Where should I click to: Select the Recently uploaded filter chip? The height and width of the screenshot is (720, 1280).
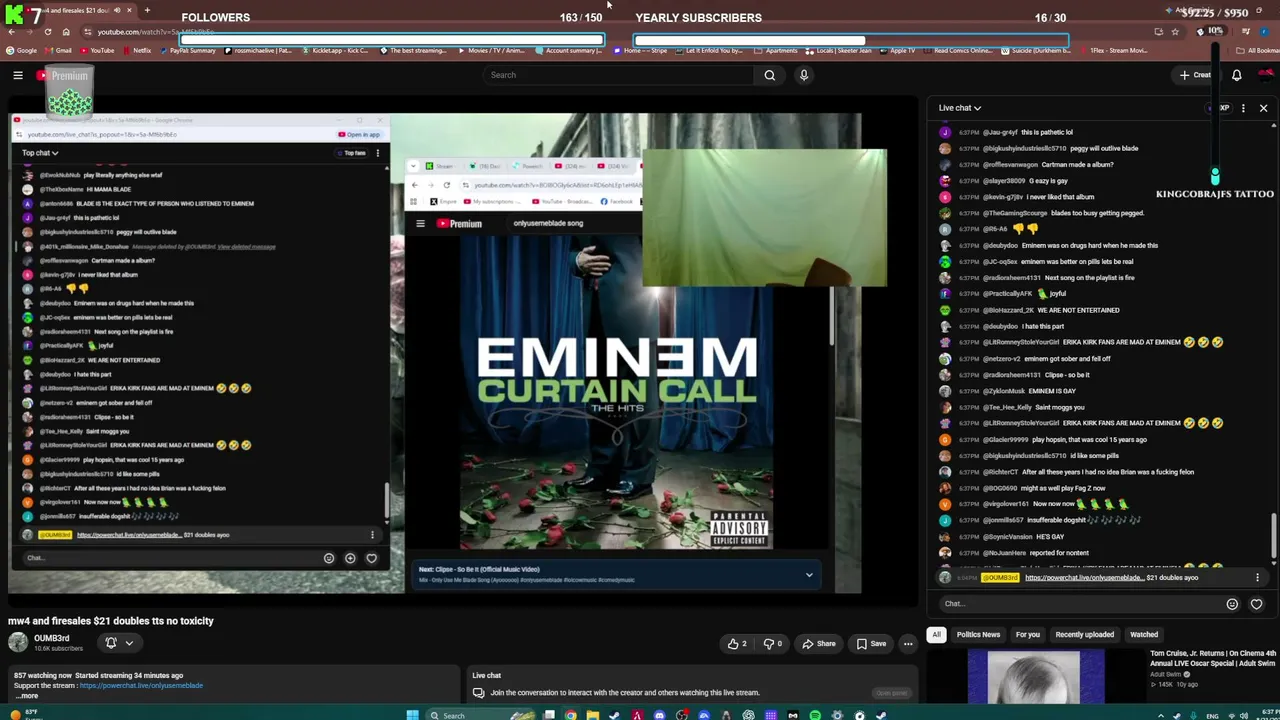1085,634
